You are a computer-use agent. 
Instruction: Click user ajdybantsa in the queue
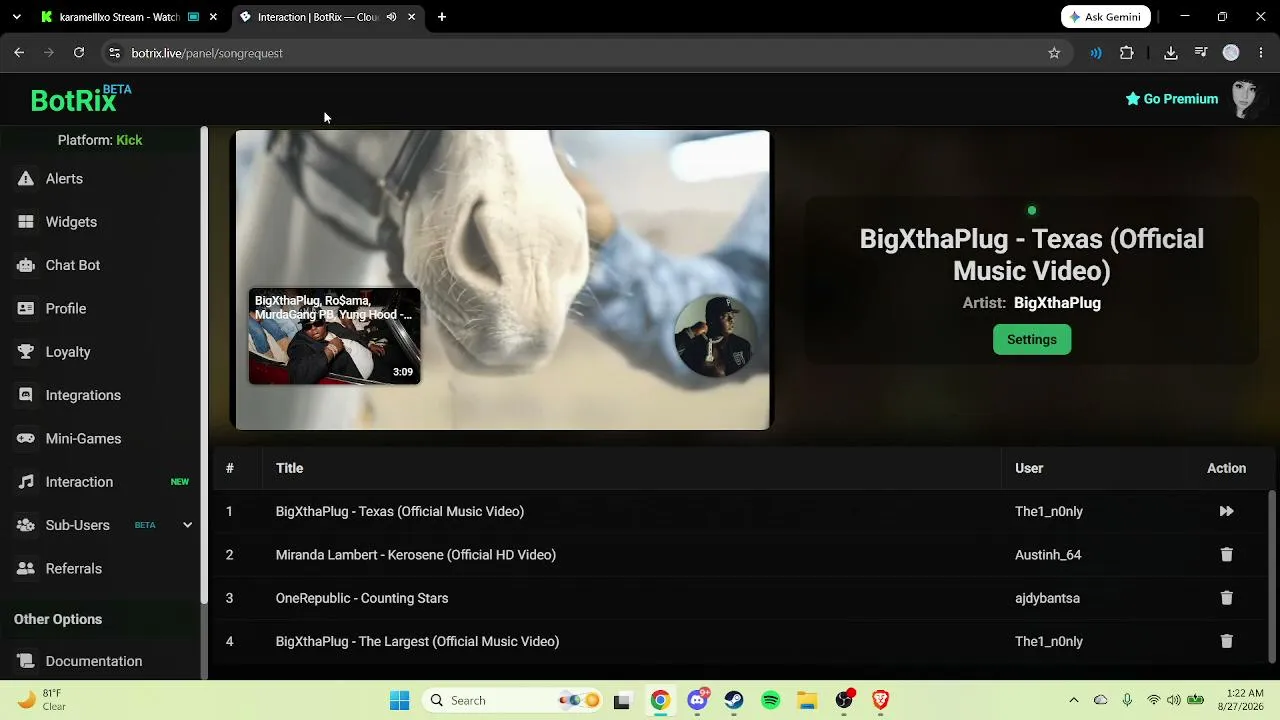[x=1047, y=598]
